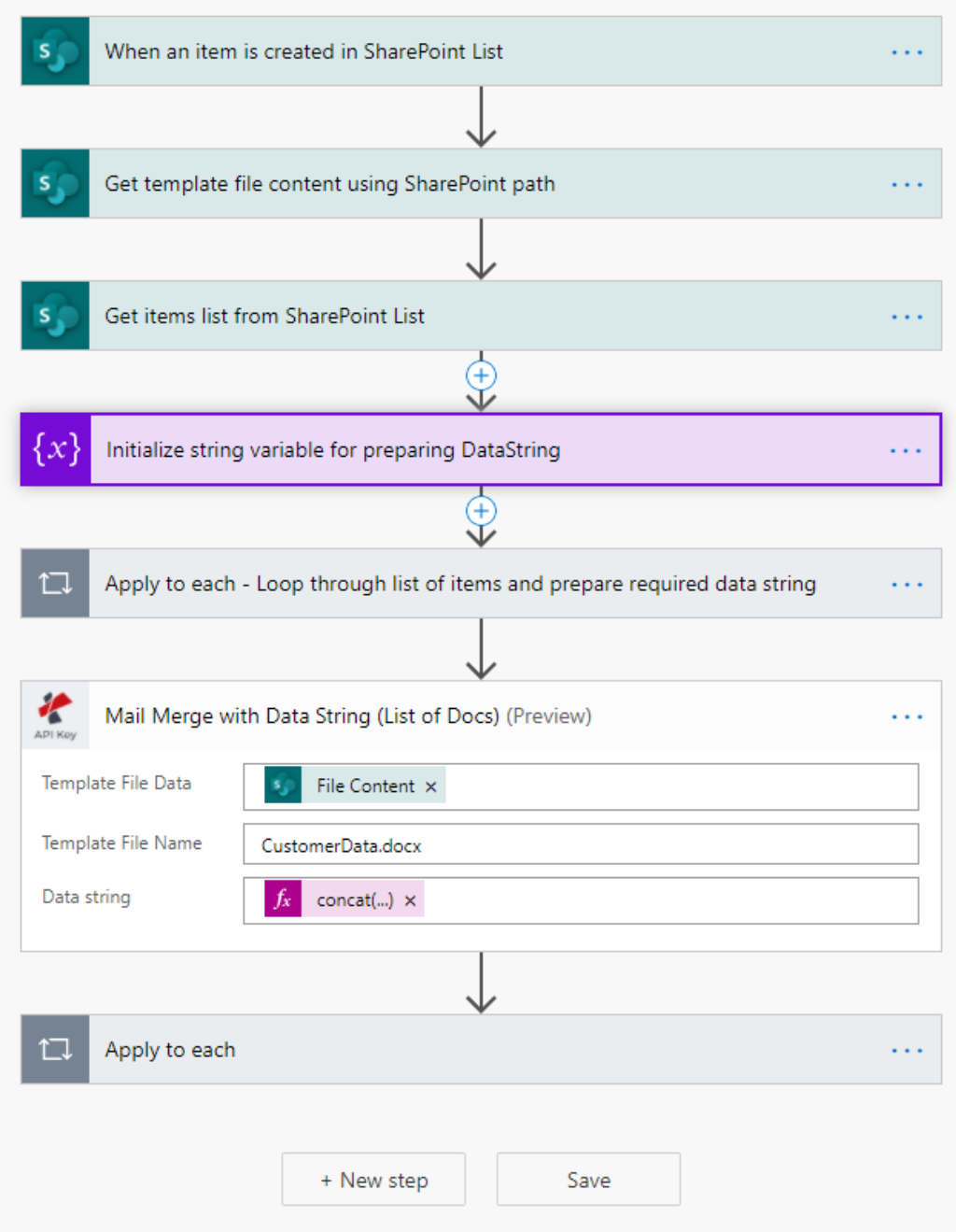Click the Mail Merge API Key connector icon
Screen dimensions: 956x1232
pyautogui.click(x=55, y=715)
